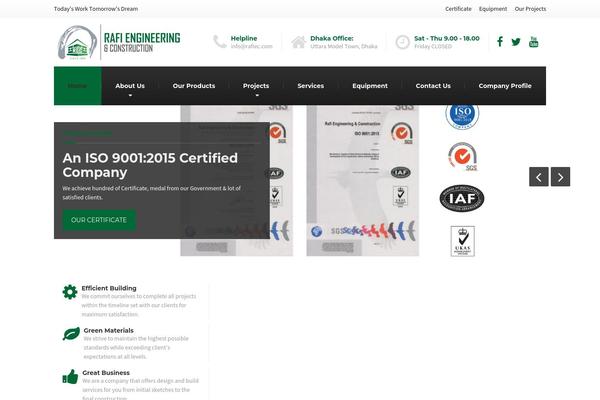Click the Helpline phone icon
This screenshot has width=600, height=400.
click(220, 42)
